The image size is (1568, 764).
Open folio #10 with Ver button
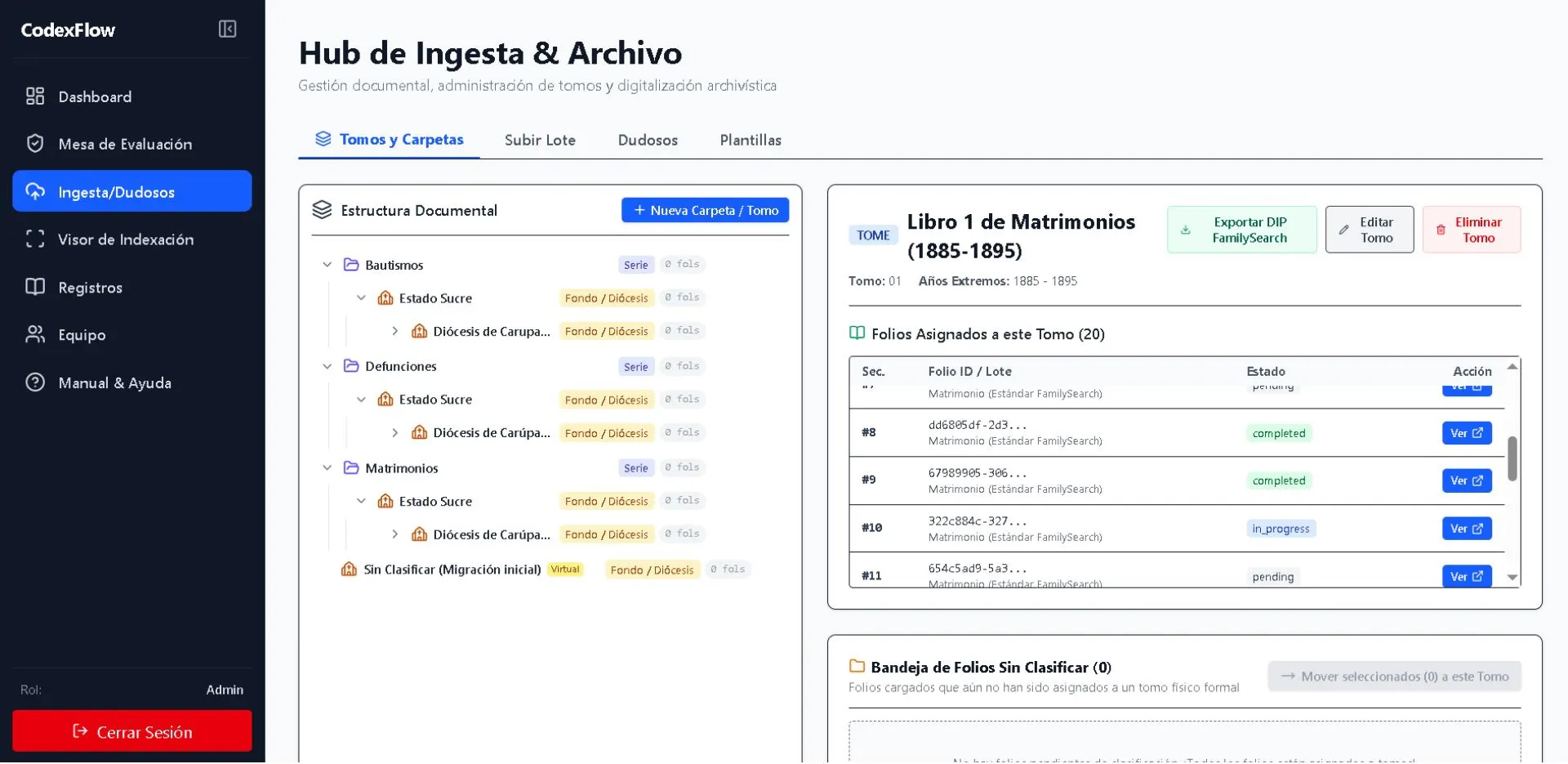(x=1467, y=529)
